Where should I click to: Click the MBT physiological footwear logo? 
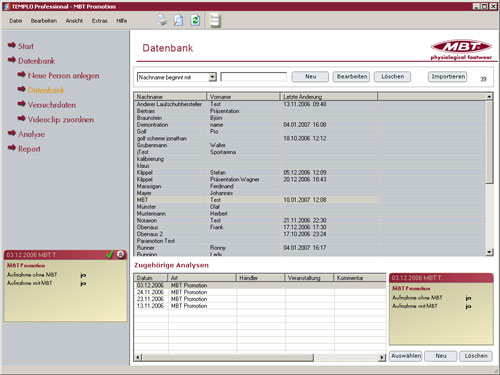point(461,50)
